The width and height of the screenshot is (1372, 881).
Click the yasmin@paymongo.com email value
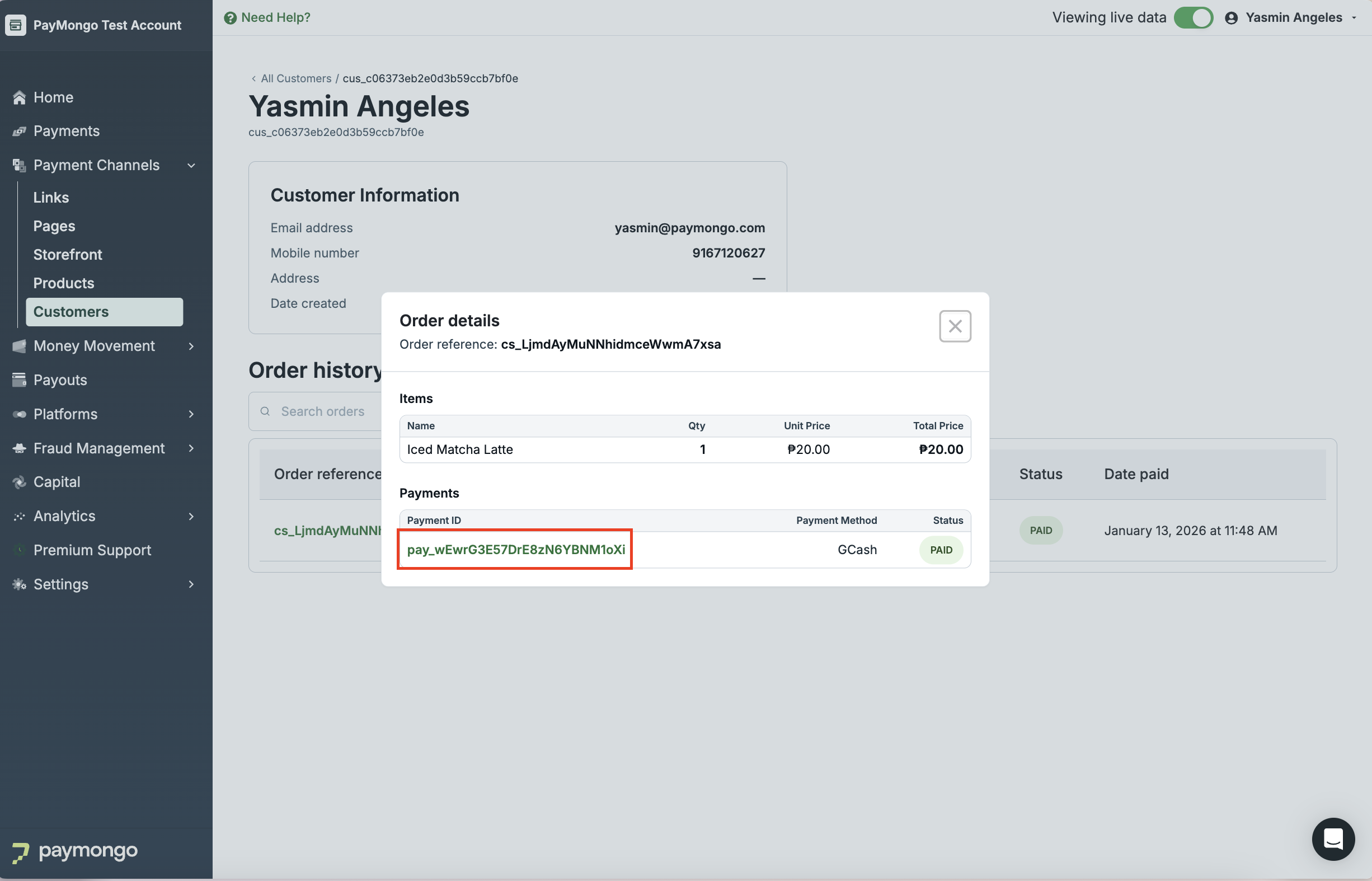click(690, 228)
